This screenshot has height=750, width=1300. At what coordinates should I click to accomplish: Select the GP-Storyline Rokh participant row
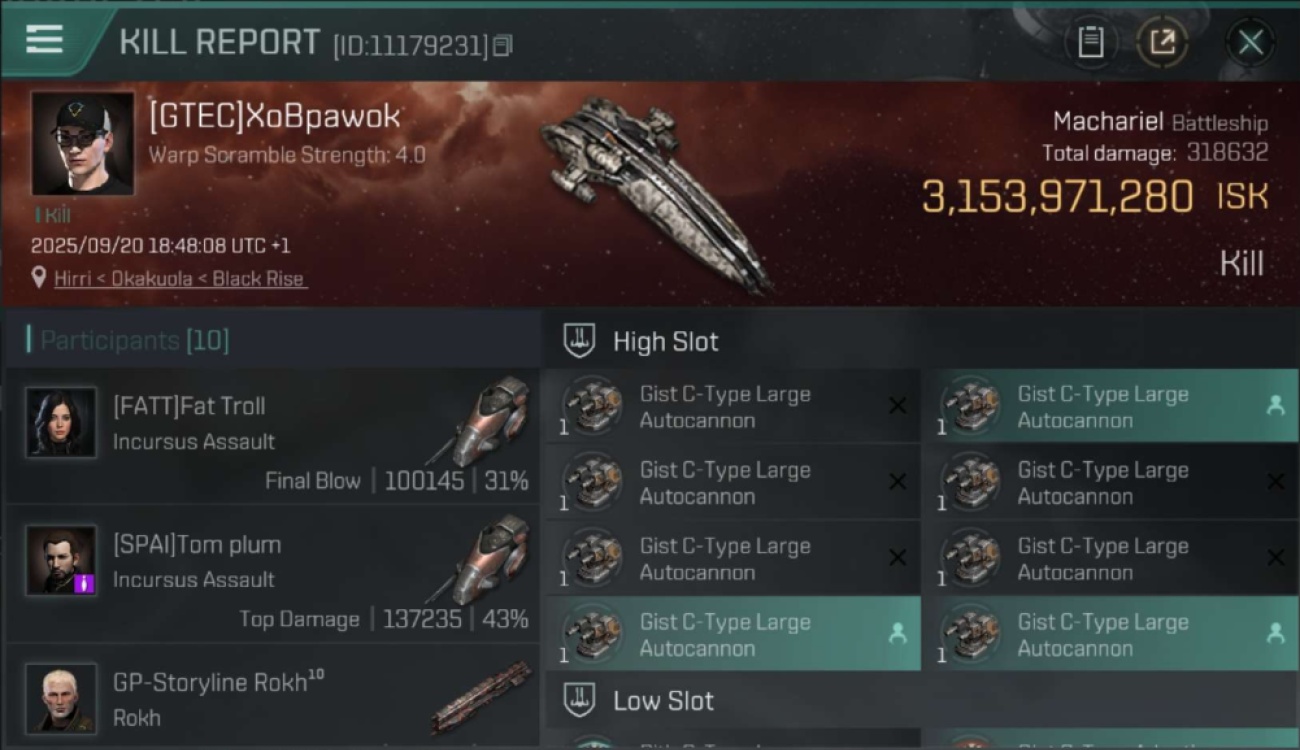coord(272,697)
